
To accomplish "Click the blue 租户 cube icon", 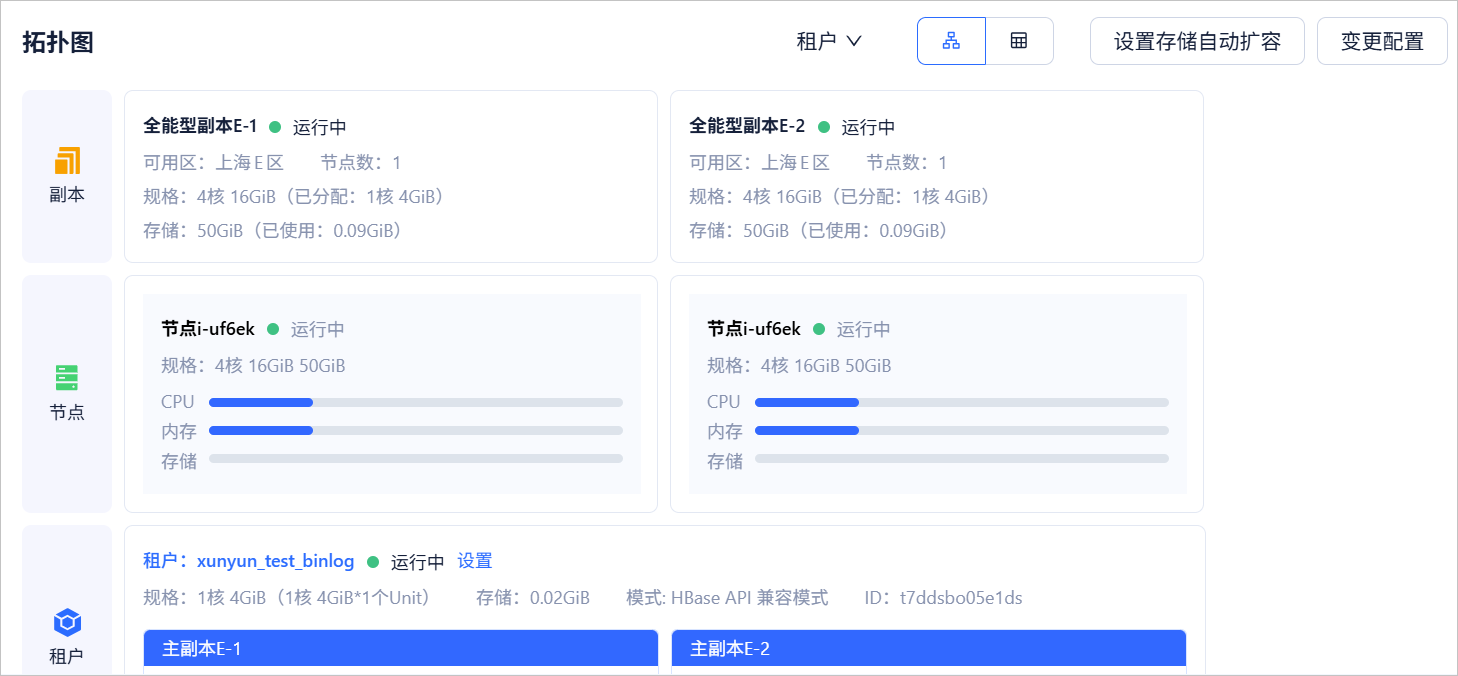I will (67, 623).
